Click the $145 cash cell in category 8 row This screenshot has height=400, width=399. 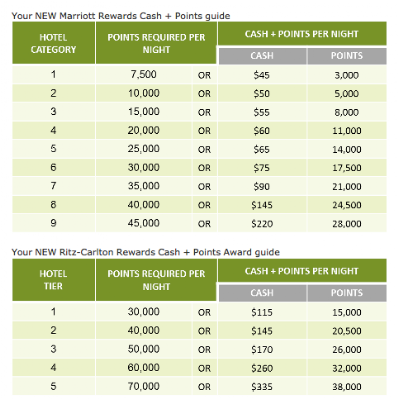(262, 205)
